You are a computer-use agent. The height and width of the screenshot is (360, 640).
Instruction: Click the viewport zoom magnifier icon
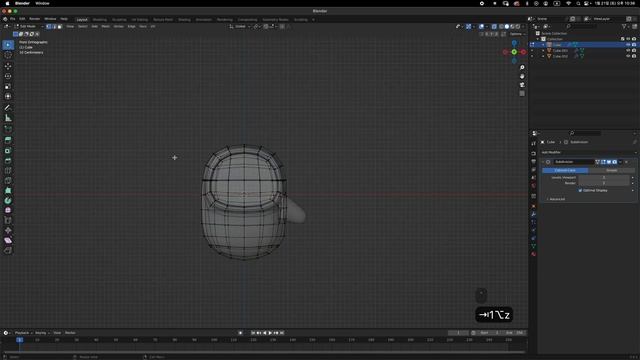point(522,67)
